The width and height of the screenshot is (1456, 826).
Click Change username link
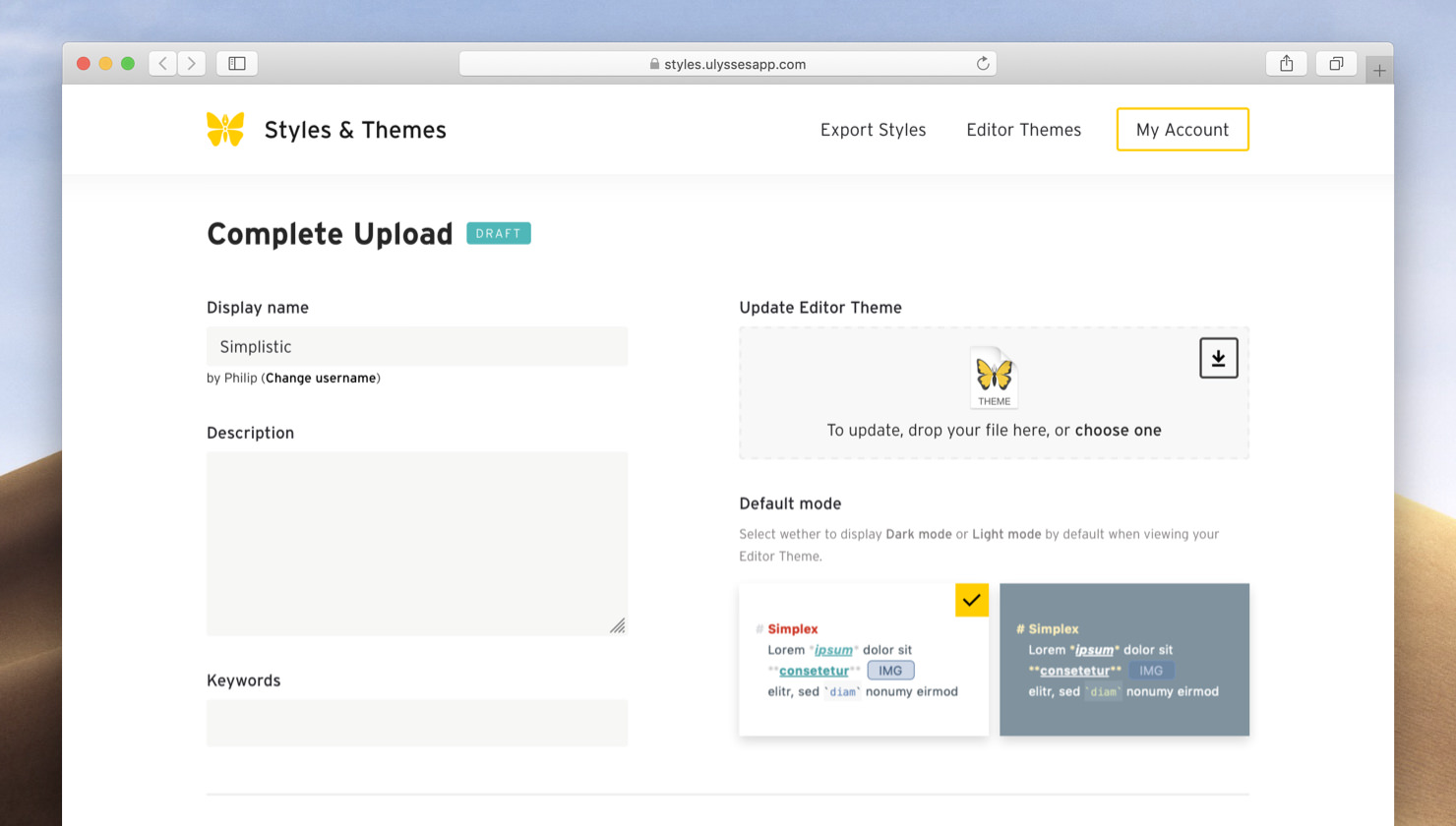(321, 378)
